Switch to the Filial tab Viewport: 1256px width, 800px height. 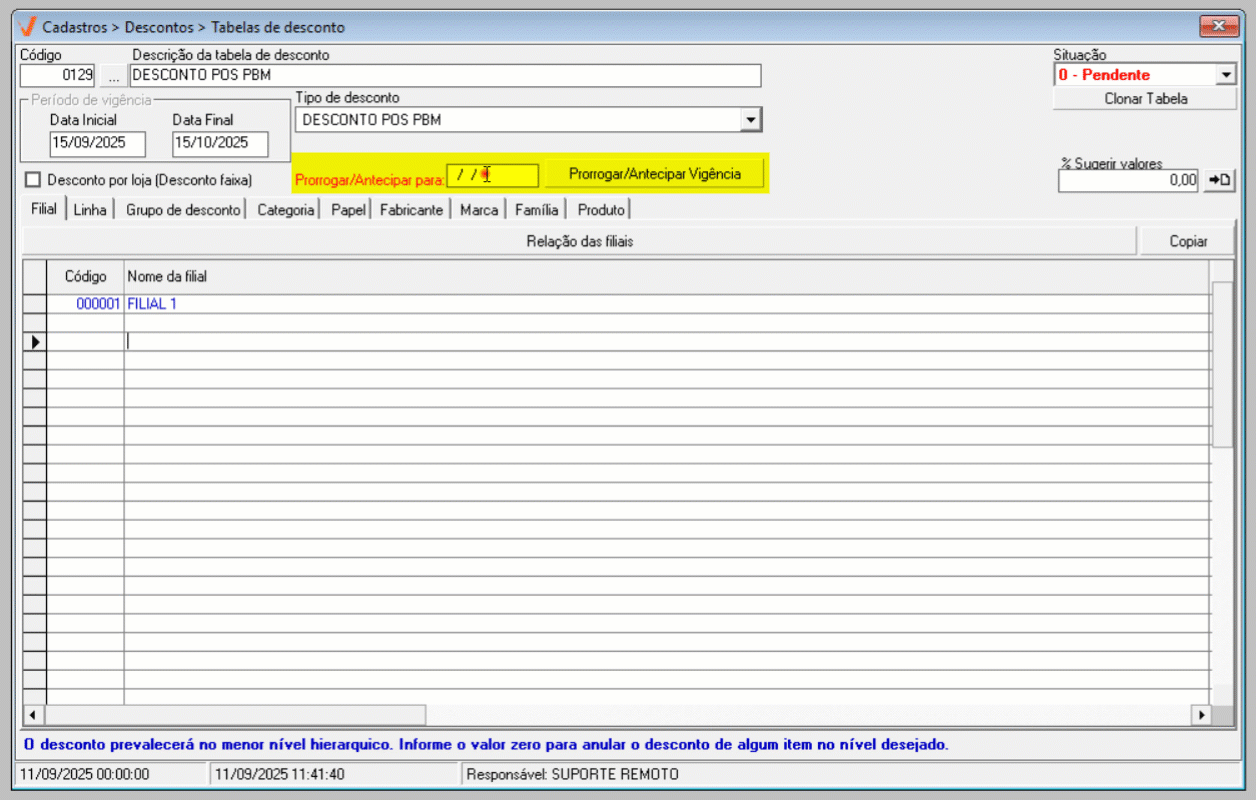click(44, 209)
